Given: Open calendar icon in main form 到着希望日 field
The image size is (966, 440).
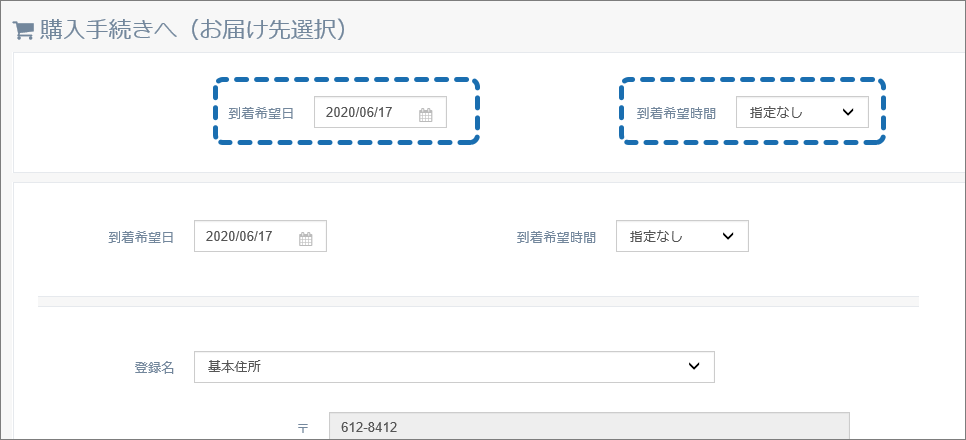Looking at the screenshot, I should pos(306,239).
